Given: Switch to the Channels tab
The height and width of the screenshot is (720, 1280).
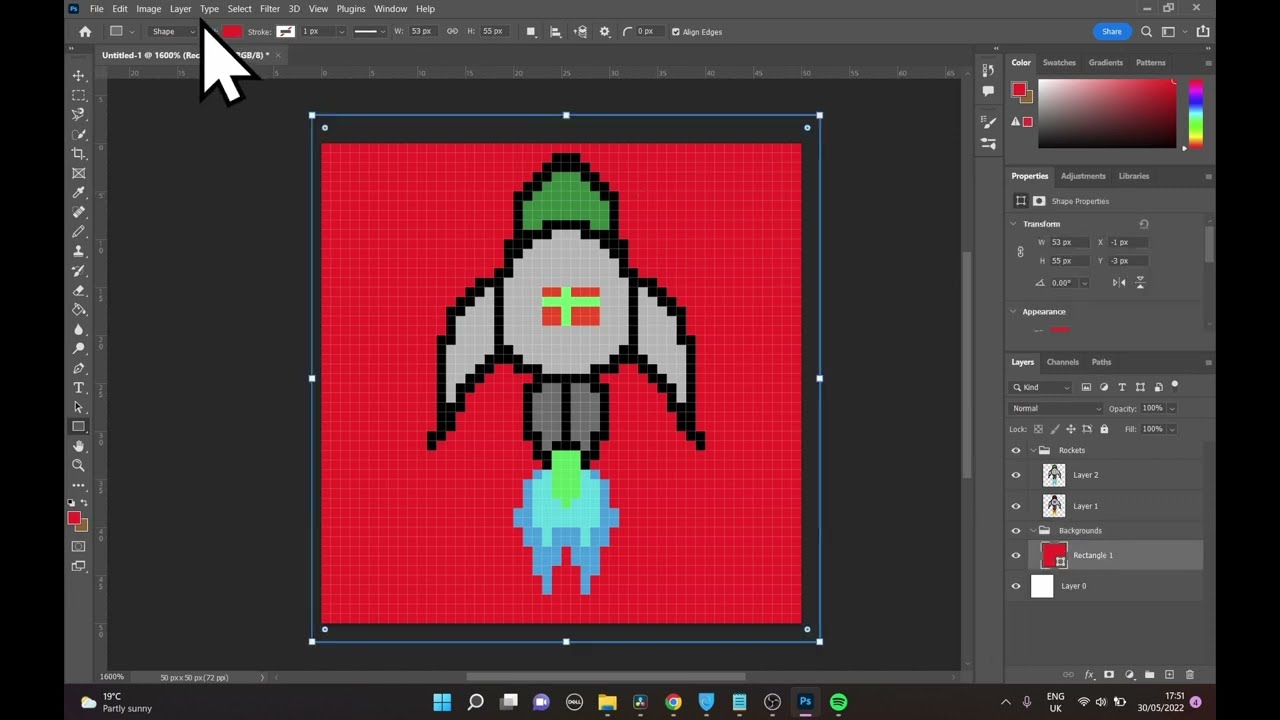Looking at the screenshot, I should 1062,362.
